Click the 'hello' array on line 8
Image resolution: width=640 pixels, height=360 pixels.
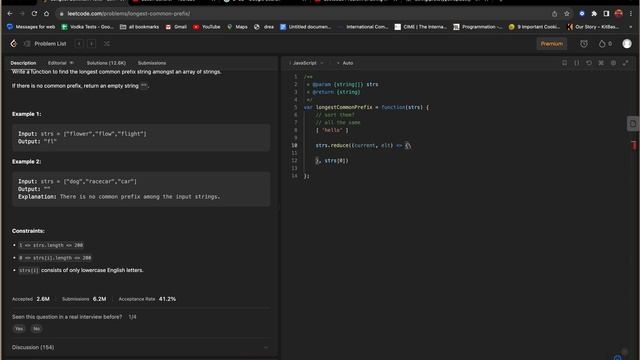332,130
